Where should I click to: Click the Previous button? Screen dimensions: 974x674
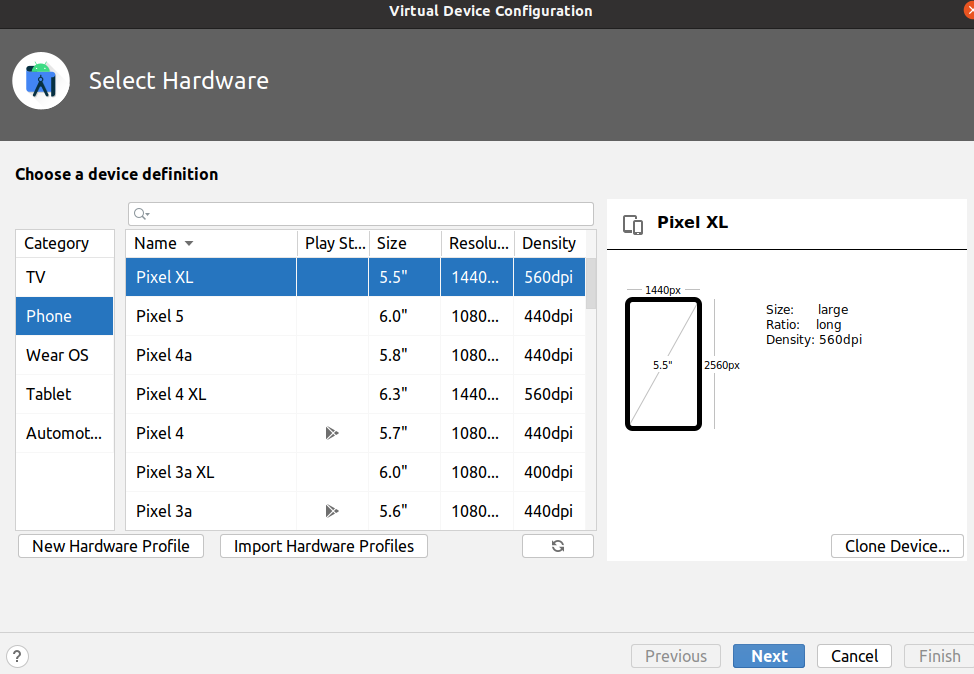coord(676,656)
